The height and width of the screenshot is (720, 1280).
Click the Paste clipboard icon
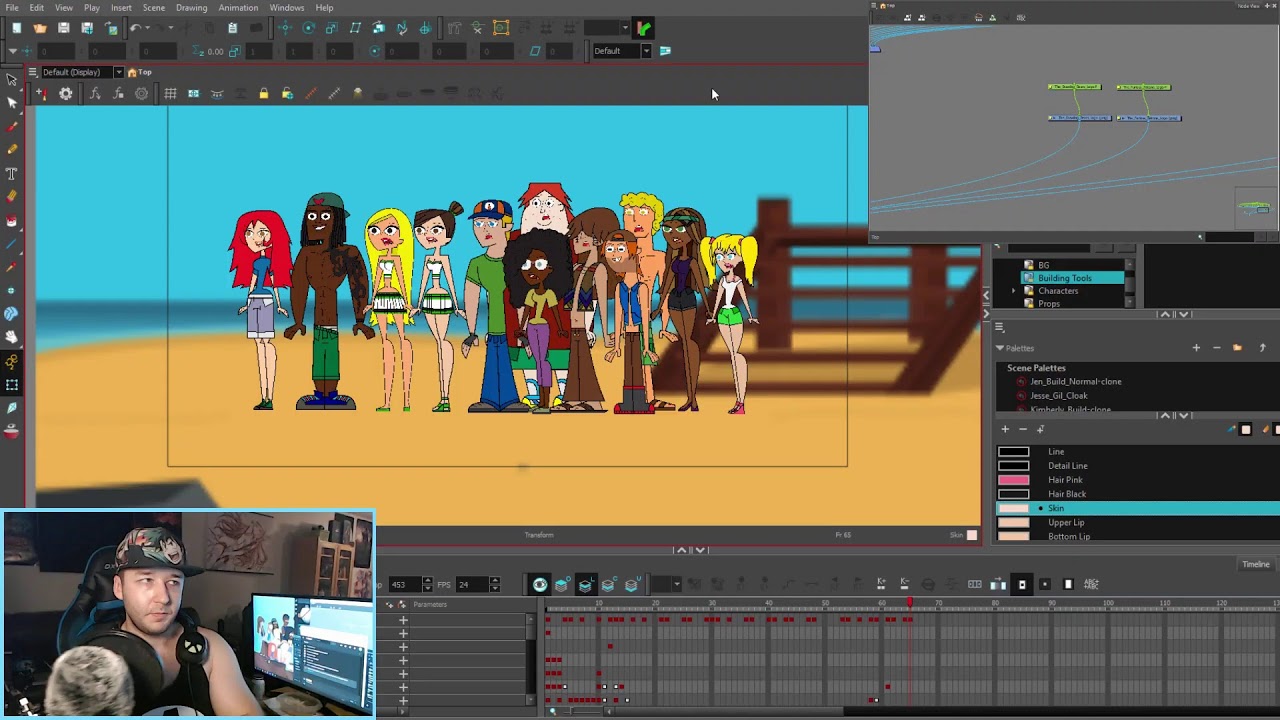[232, 28]
